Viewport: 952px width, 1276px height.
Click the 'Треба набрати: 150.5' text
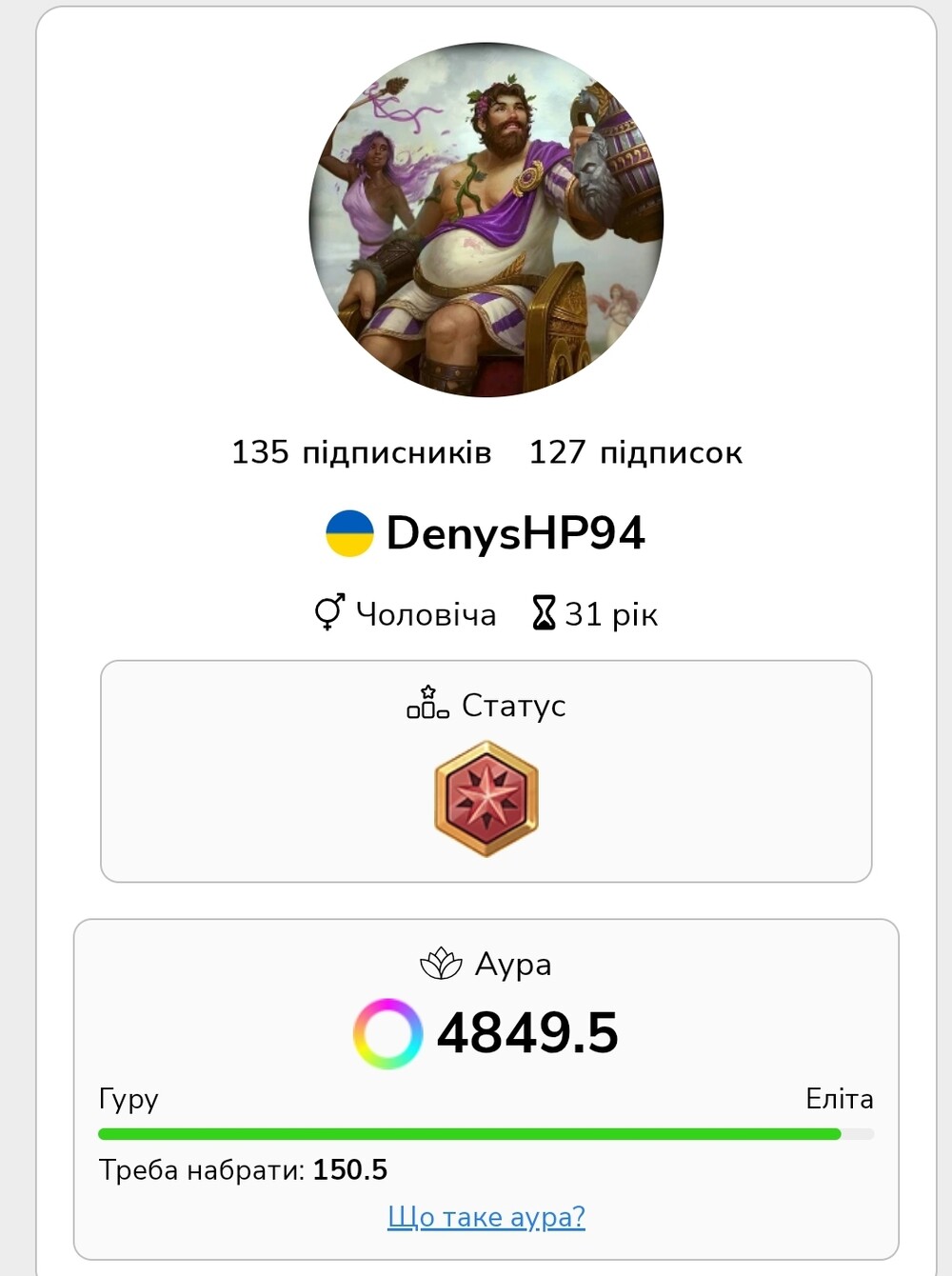tap(243, 1169)
